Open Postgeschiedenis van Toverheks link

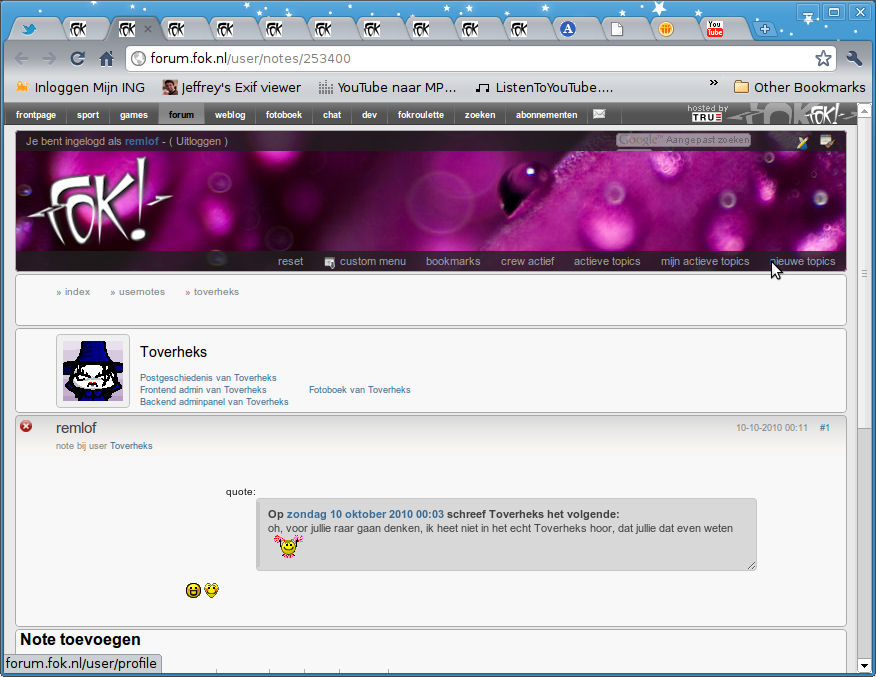coord(207,378)
